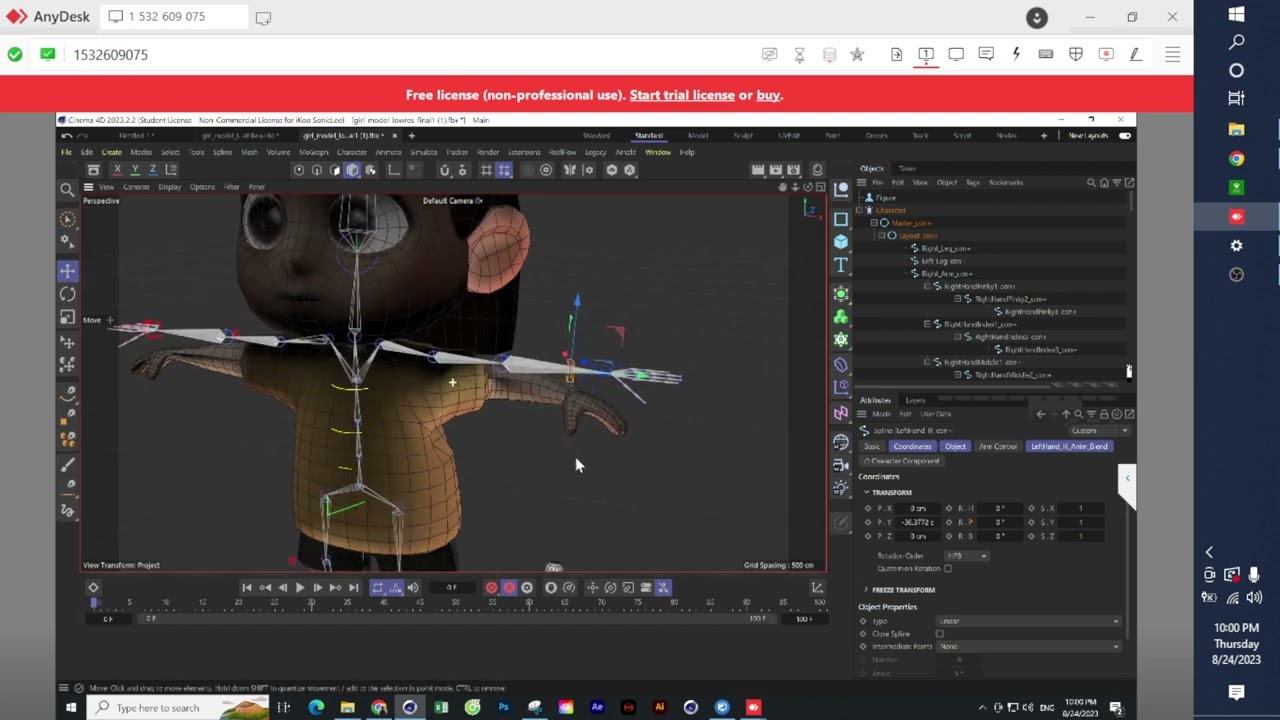Click the current frame field in timeline

pos(452,588)
